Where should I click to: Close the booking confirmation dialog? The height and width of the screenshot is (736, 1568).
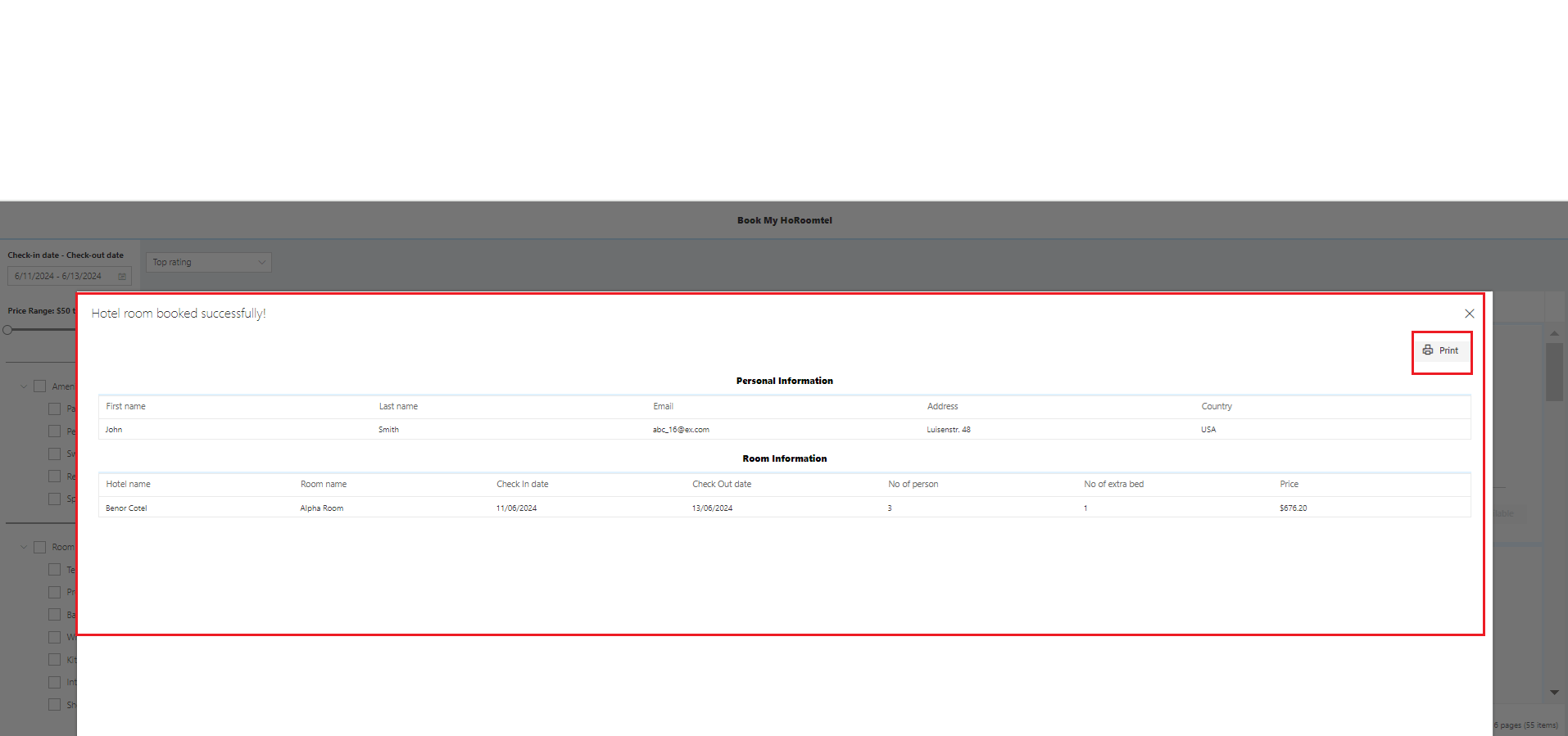pyautogui.click(x=1469, y=314)
